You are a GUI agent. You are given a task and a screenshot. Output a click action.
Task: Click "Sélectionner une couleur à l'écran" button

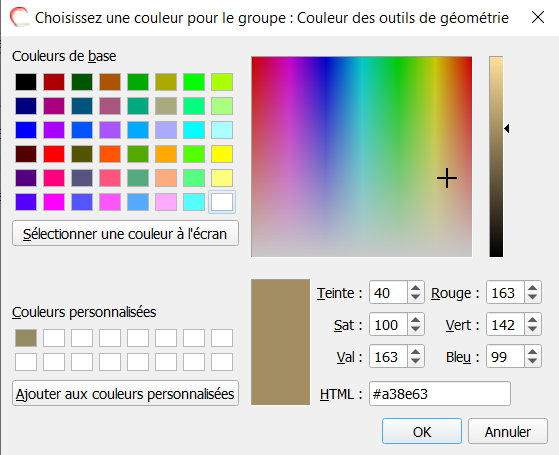(x=125, y=234)
